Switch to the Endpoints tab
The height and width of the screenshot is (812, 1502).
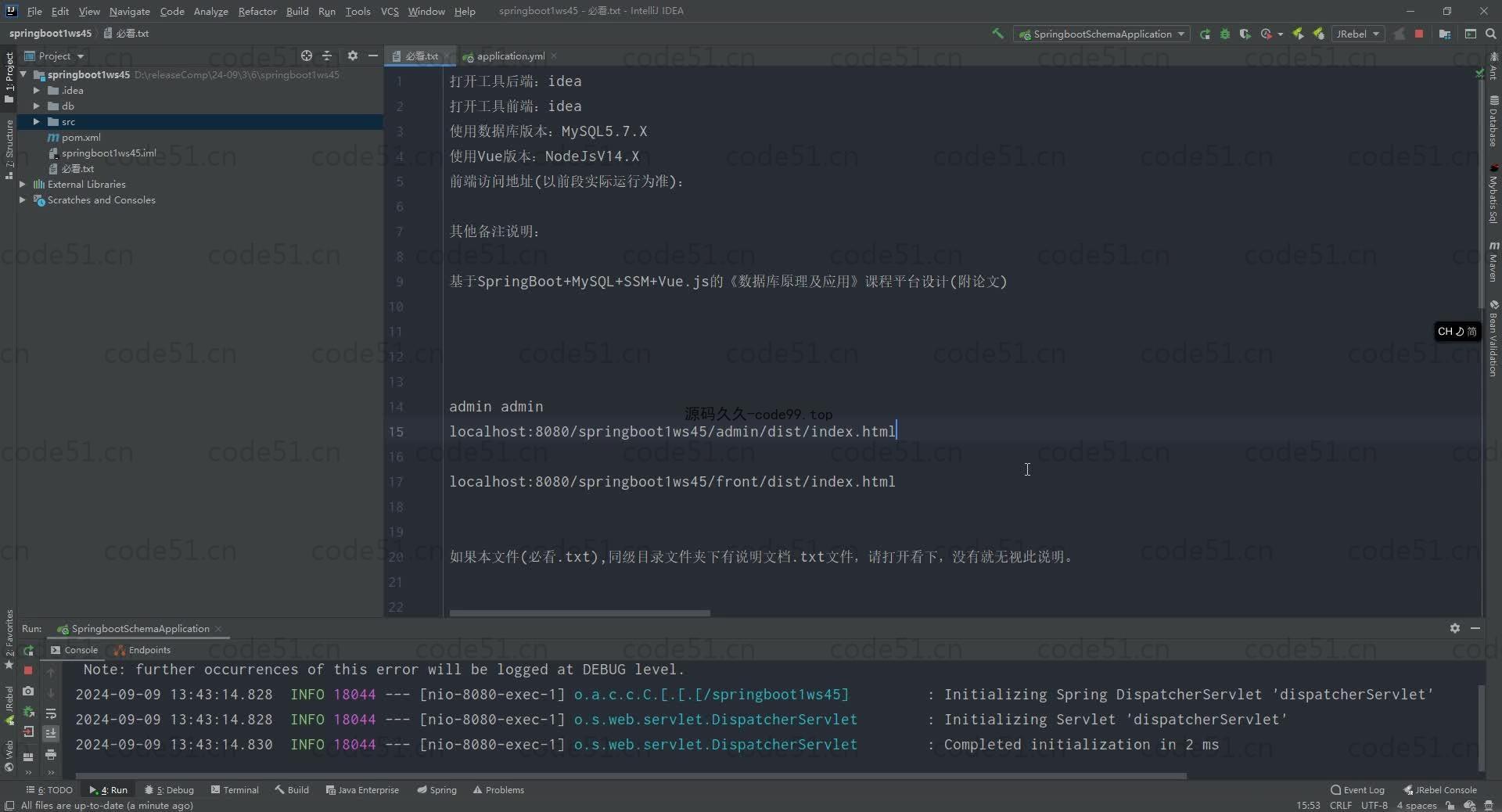click(x=142, y=650)
